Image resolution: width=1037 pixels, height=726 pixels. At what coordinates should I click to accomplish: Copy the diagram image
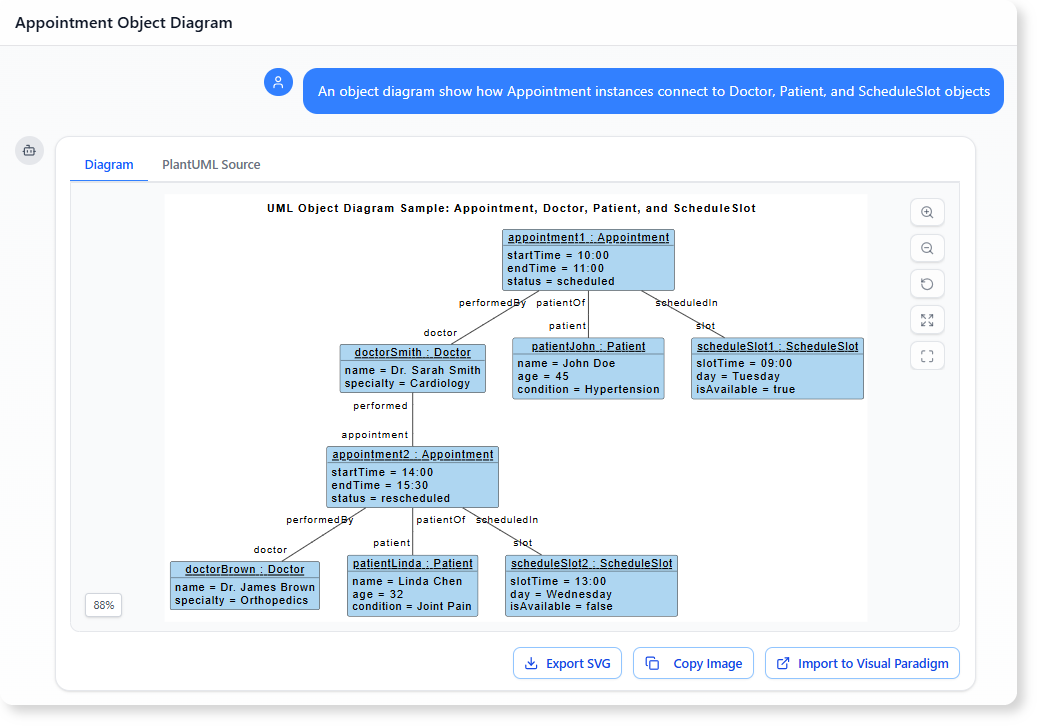[x=693, y=663]
